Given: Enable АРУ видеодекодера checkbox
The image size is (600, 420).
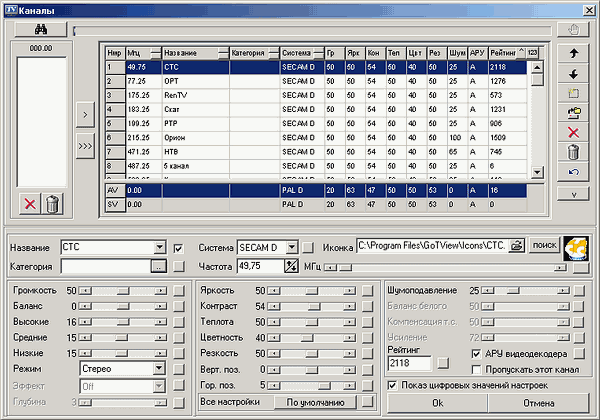Looking at the screenshot, I should click(x=475, y=355).
